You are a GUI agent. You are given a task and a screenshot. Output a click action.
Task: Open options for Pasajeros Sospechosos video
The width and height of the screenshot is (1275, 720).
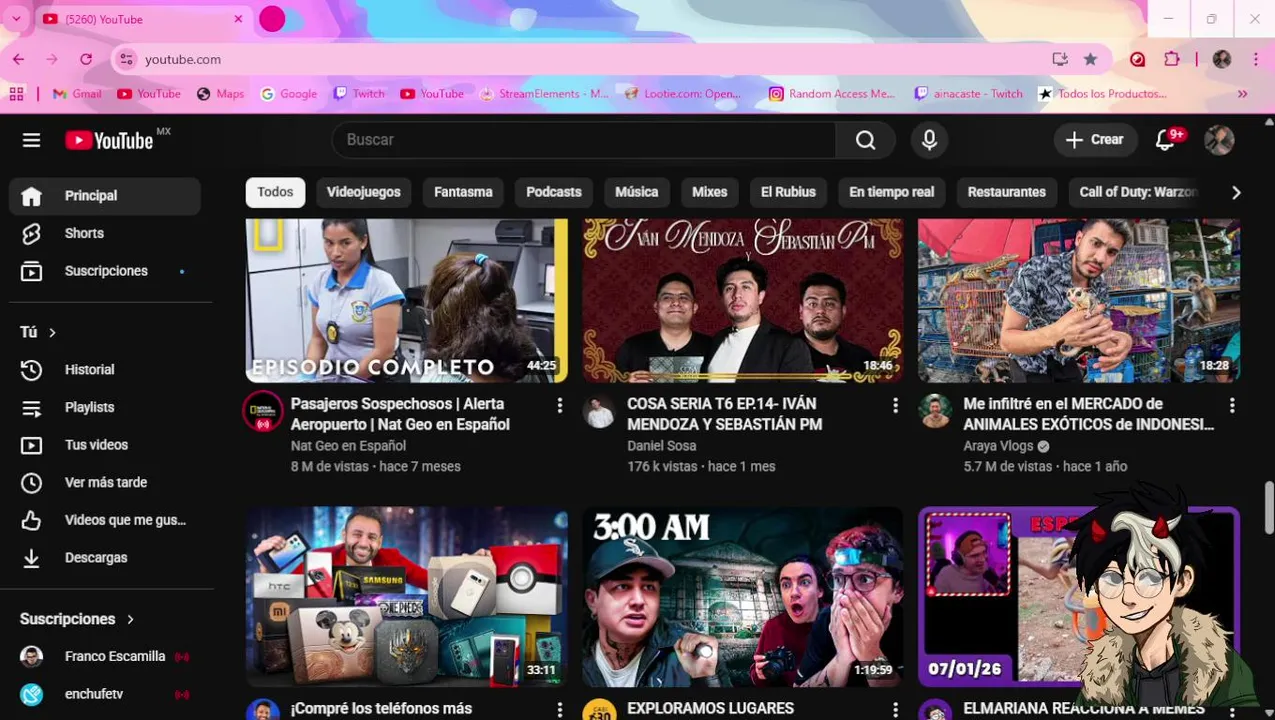(x=560, y=405)
